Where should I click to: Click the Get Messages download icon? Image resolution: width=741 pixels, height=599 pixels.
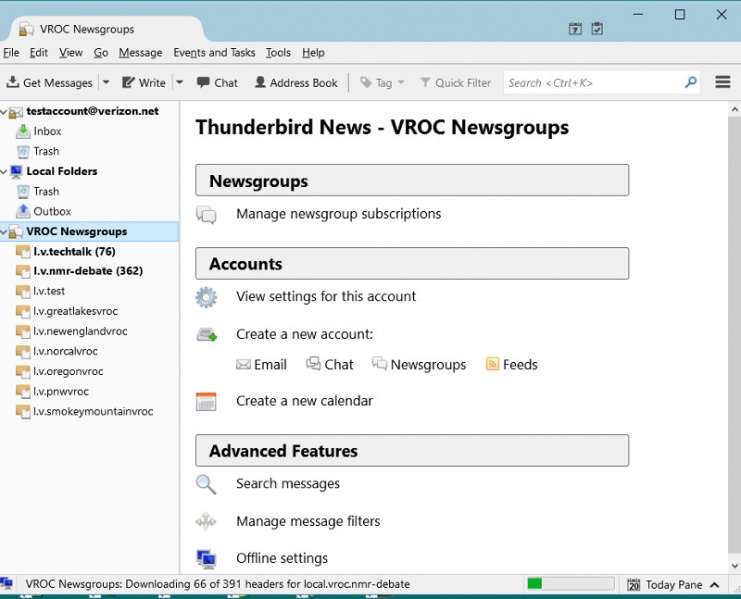pos(13,82)
